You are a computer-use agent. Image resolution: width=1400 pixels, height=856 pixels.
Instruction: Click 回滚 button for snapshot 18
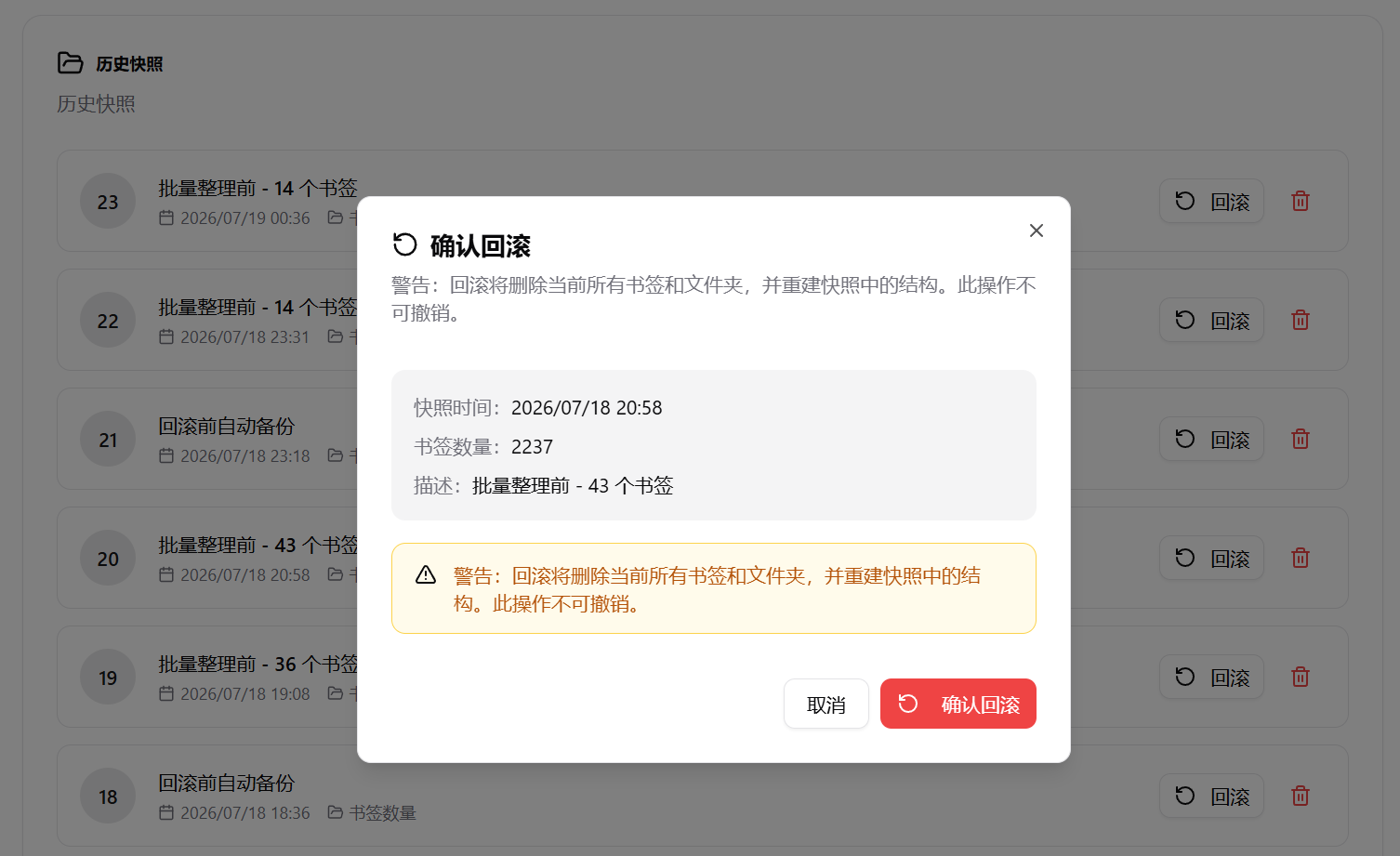[x=1211, y=796]
